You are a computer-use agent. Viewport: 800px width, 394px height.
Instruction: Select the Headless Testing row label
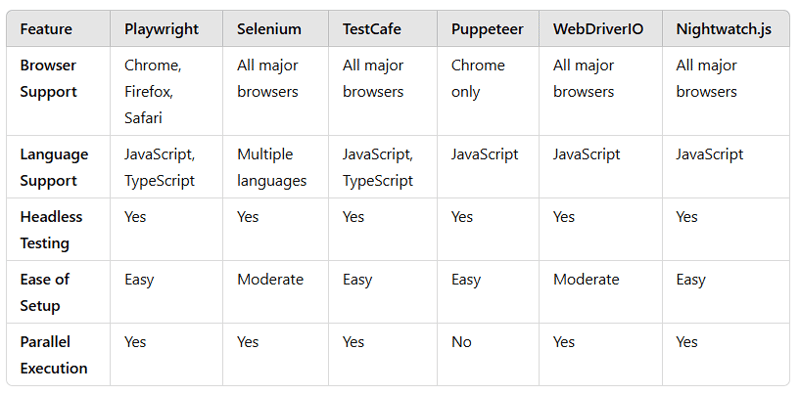(x=51, y=230)
